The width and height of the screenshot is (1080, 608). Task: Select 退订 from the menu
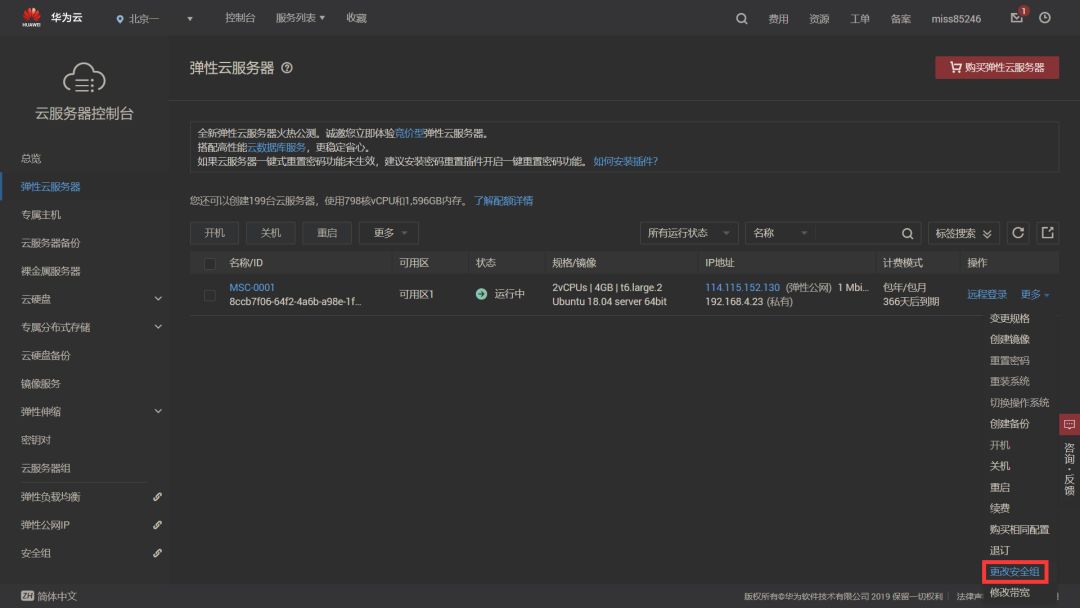click(999, 550)
